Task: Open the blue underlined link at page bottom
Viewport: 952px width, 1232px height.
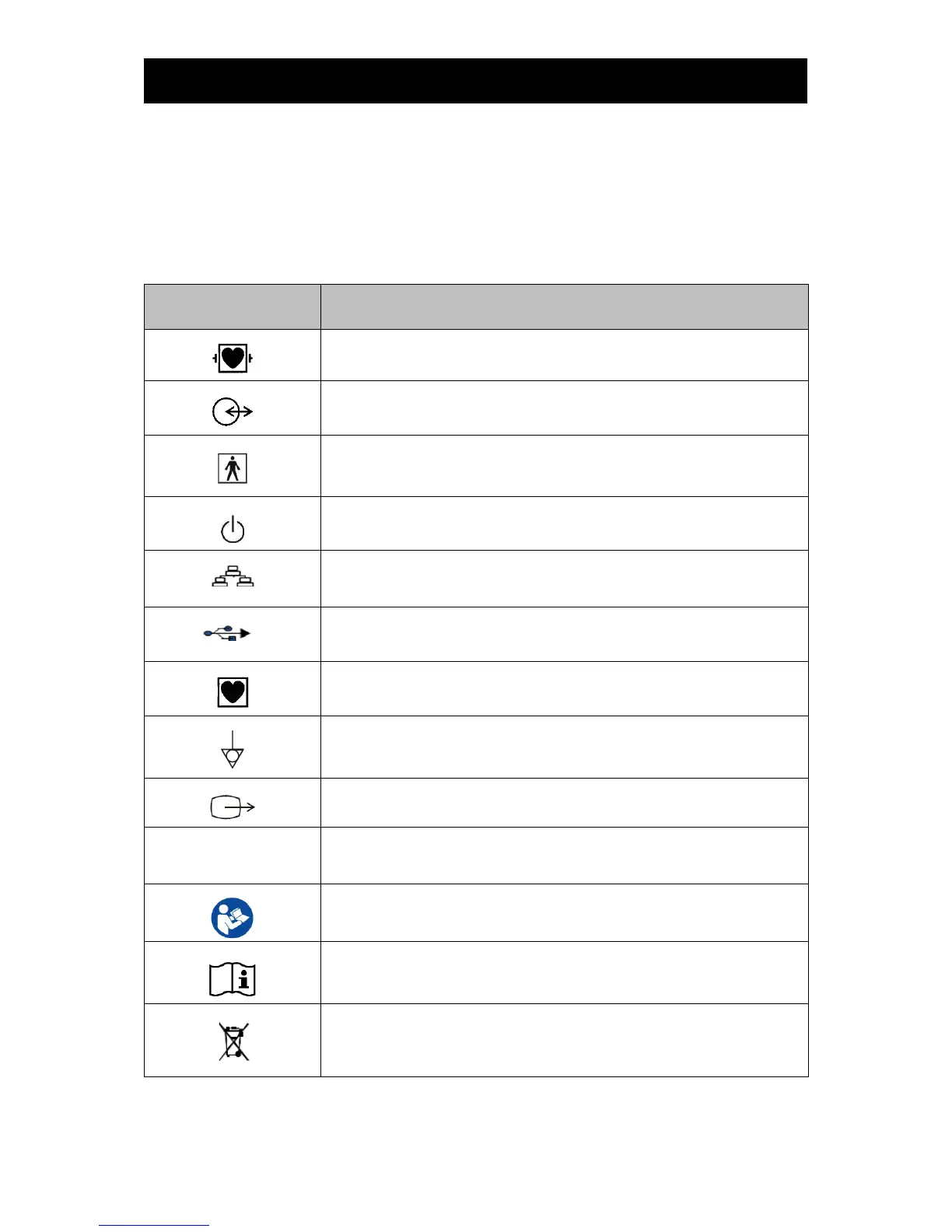Action: (x=153, y=1224)
